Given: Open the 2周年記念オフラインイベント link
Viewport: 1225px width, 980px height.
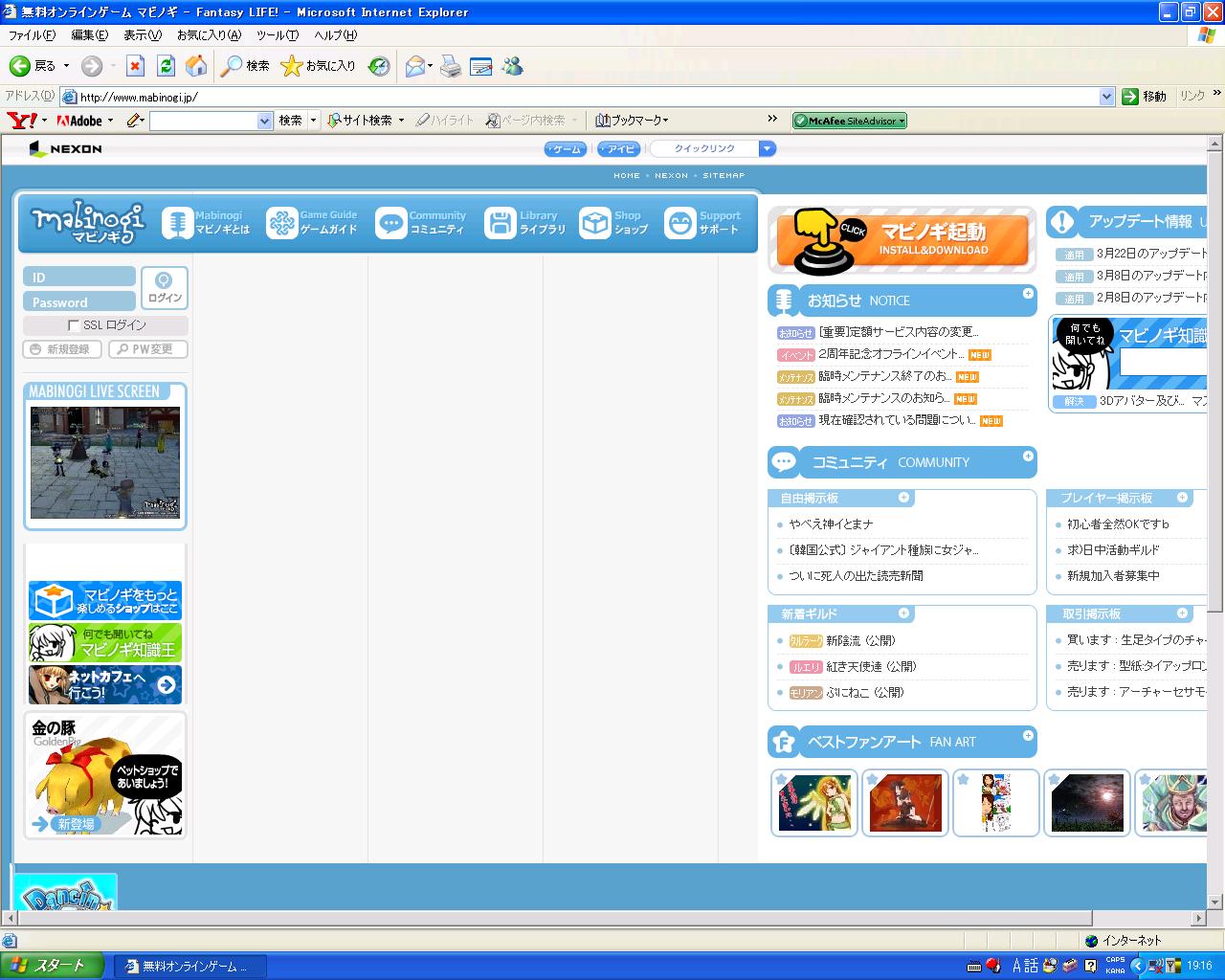Looking at the screenshot, I should 891,354.
